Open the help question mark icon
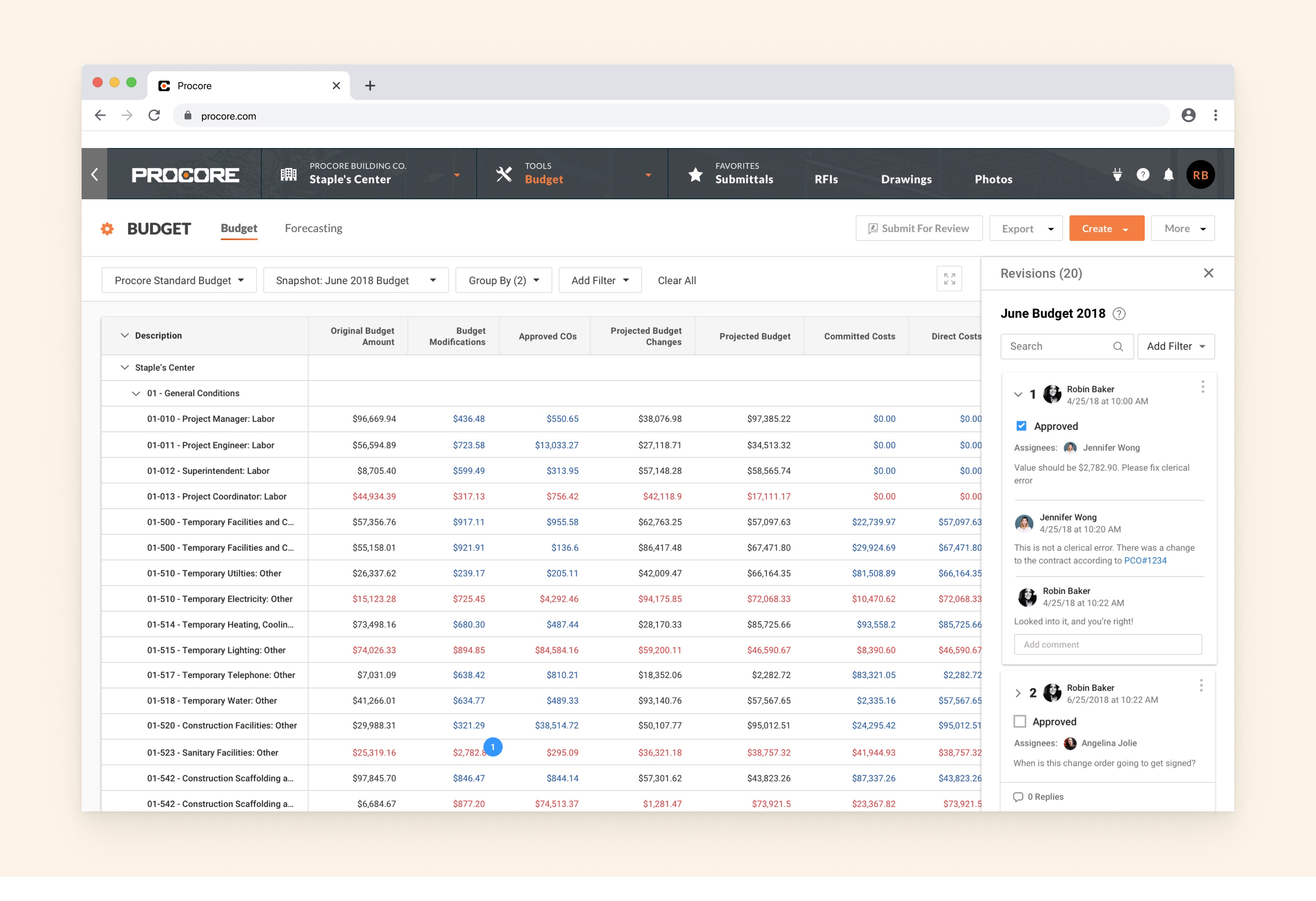Viewport: 1316px width, 901px height. coord(1143,175)
